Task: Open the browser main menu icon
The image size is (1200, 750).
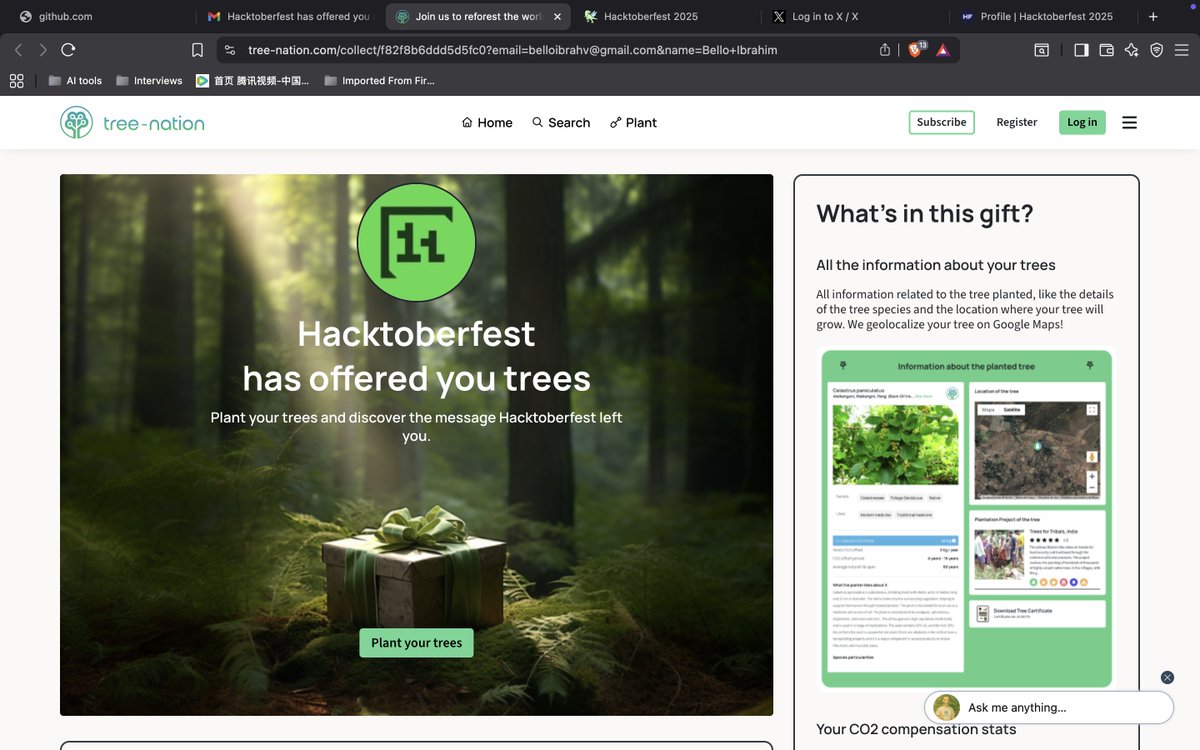Action: coord(1181,50)
